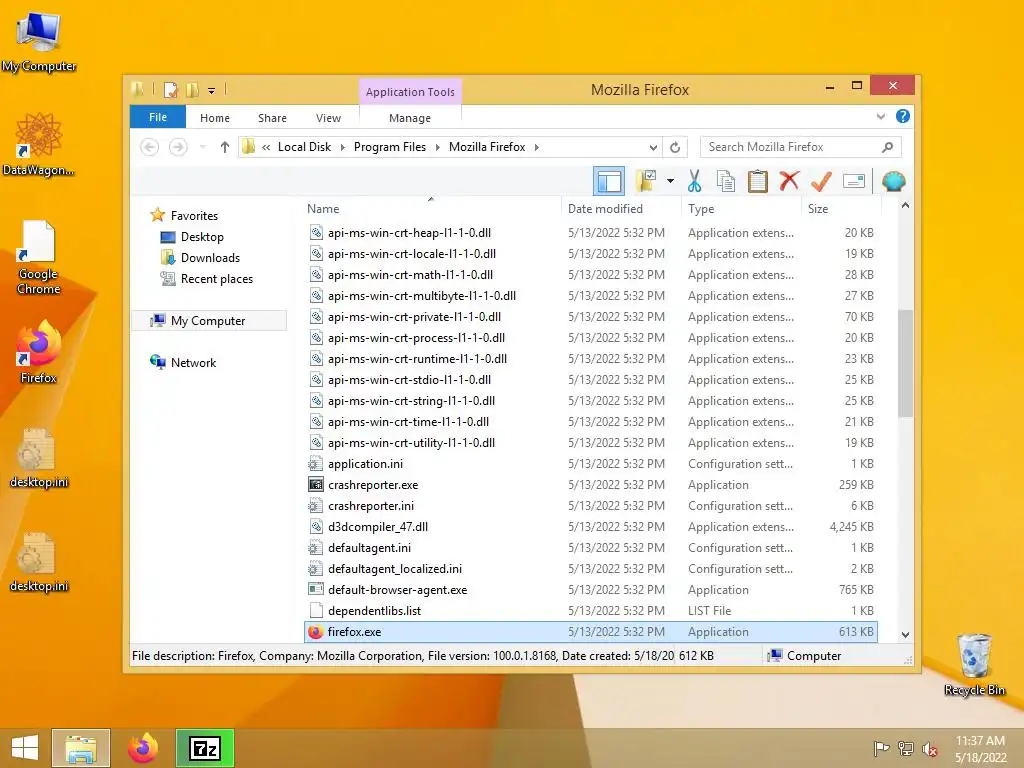Click the Application Tools contextual tab
The height and width of the screenshot is (768, 1024).
point(410,92)
